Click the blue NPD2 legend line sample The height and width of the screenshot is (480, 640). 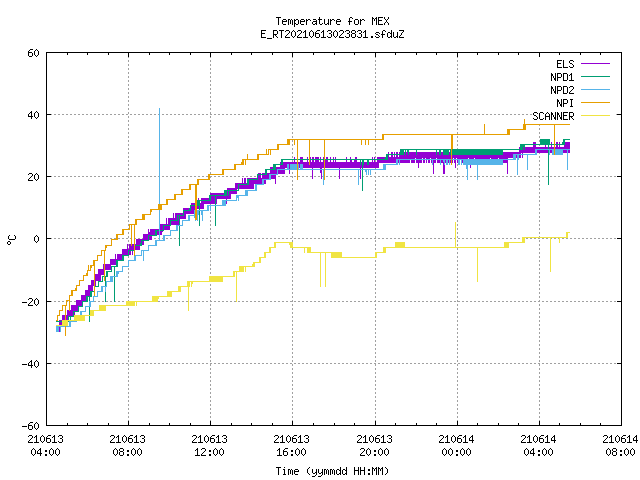point(595,90)
